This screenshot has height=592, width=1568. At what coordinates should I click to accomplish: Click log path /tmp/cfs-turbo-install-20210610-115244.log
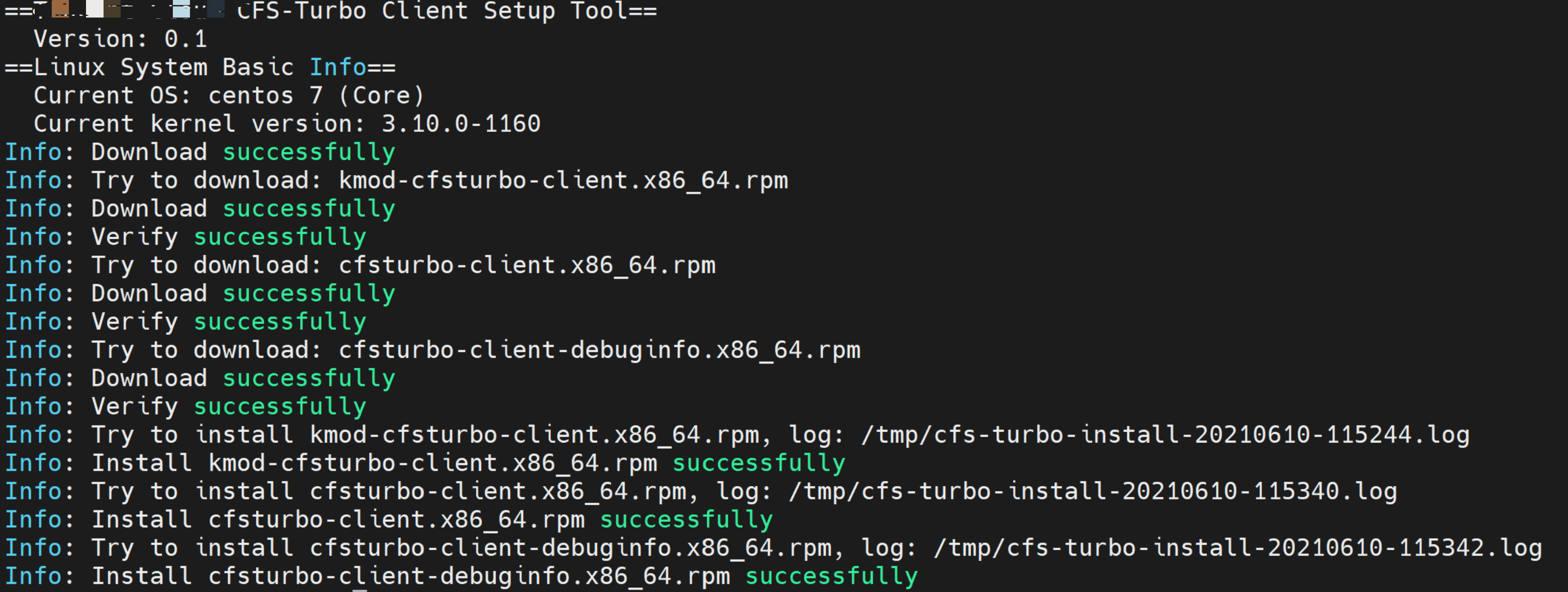1165,435
